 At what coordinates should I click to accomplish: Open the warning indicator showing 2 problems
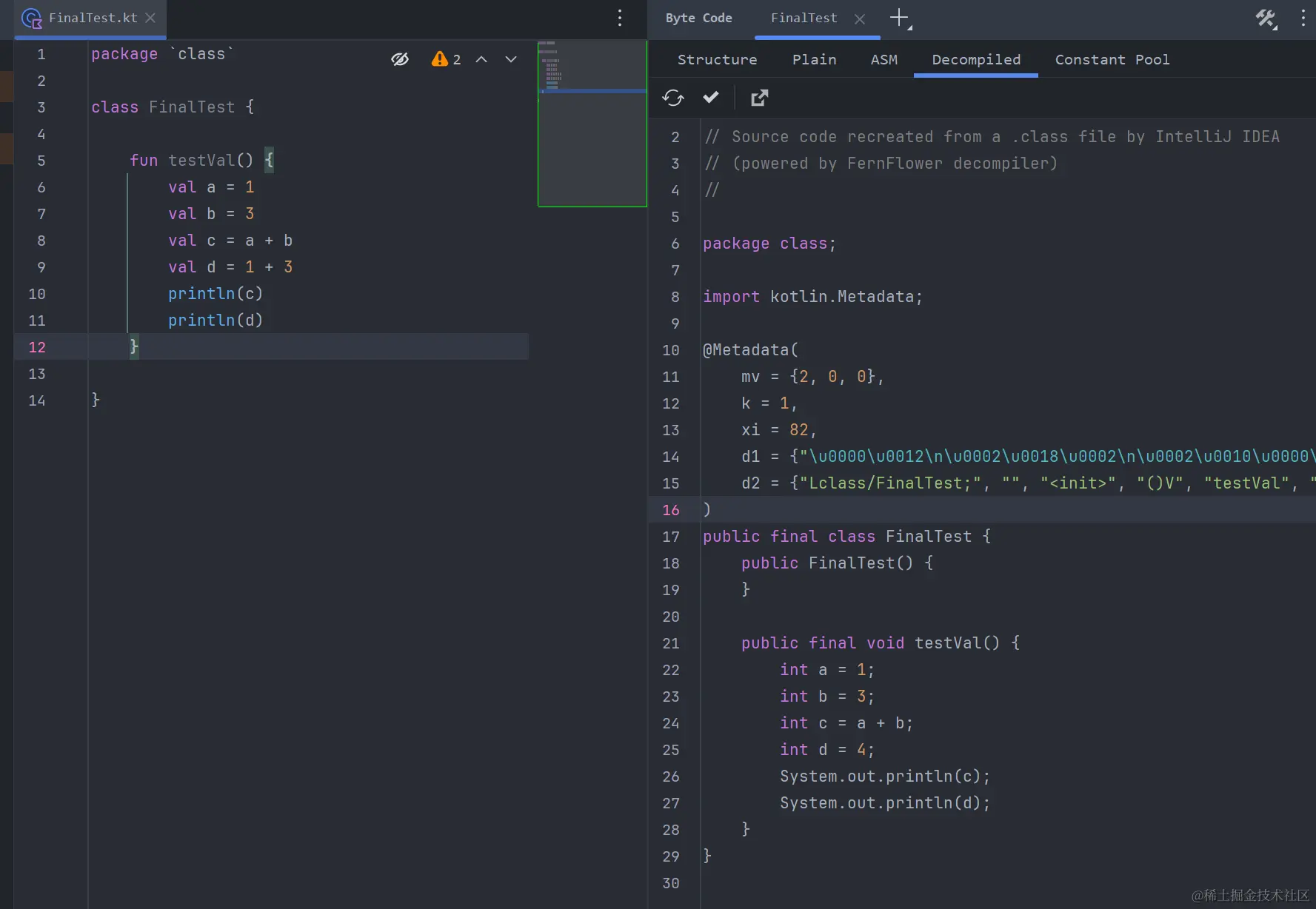(446, 59)
